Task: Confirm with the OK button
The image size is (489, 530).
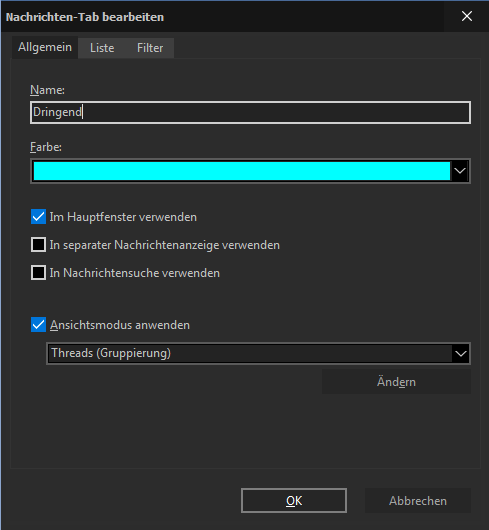Action: point(294,501)
